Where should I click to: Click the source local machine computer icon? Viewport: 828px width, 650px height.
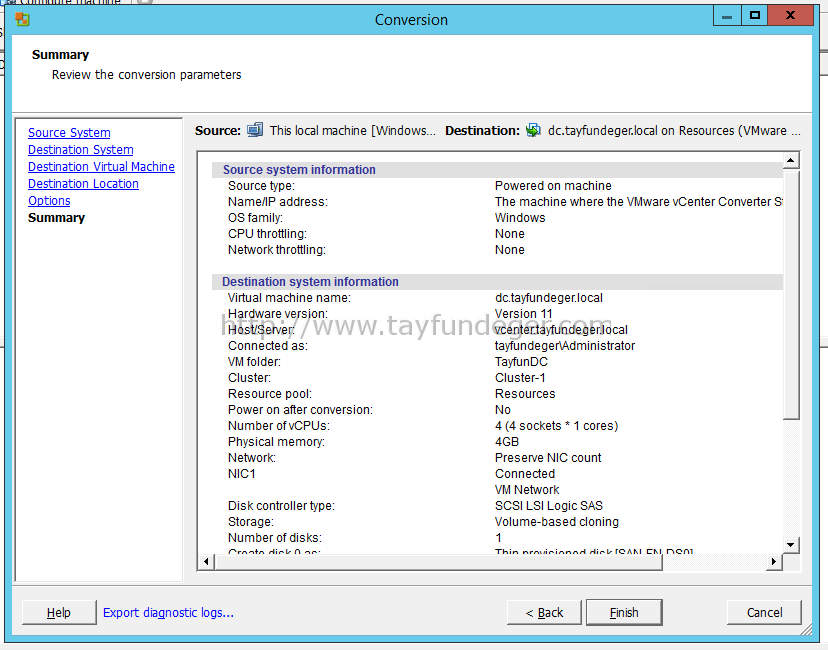click(255, 130)
